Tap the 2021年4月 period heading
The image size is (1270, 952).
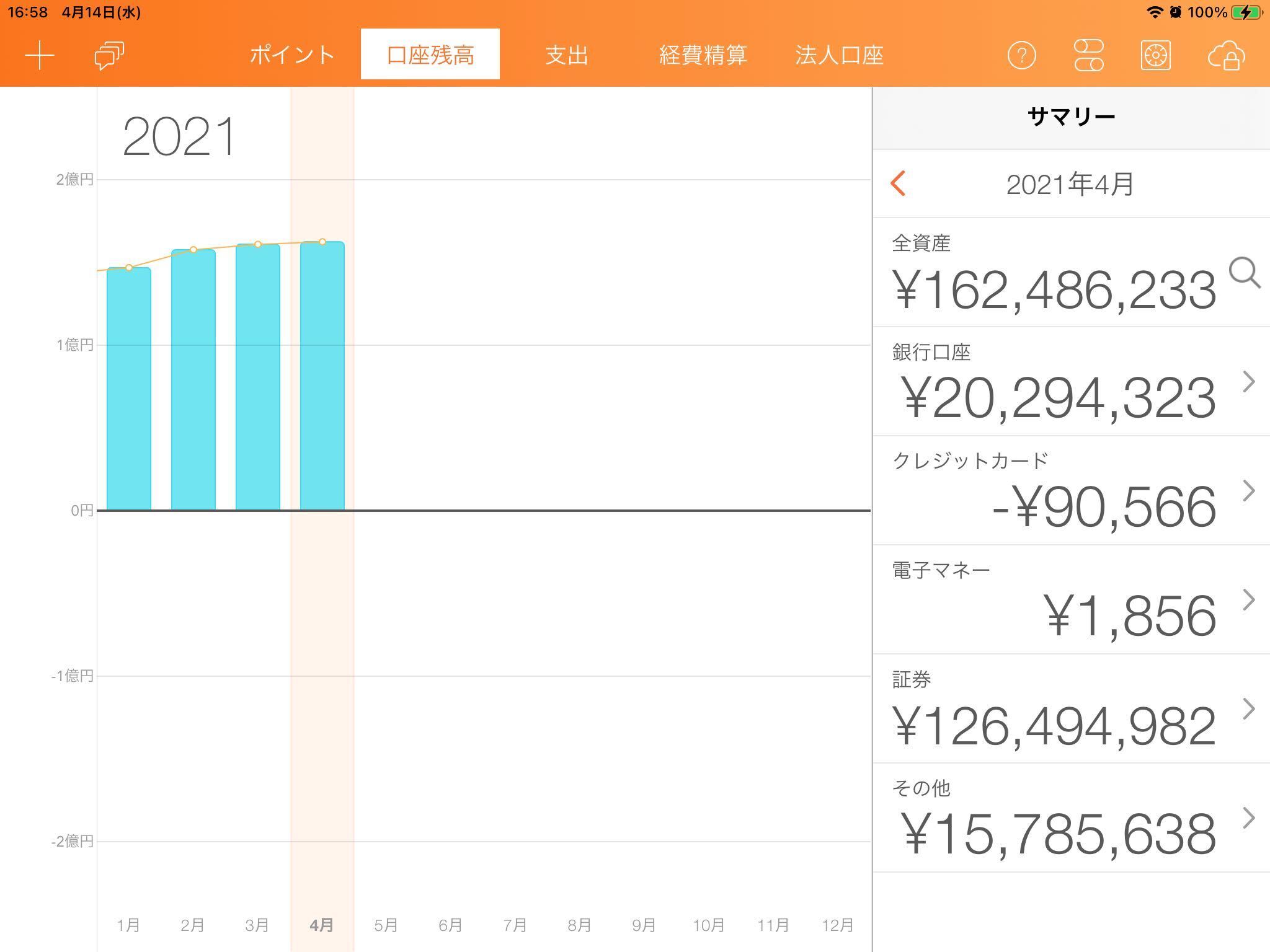1070,185
